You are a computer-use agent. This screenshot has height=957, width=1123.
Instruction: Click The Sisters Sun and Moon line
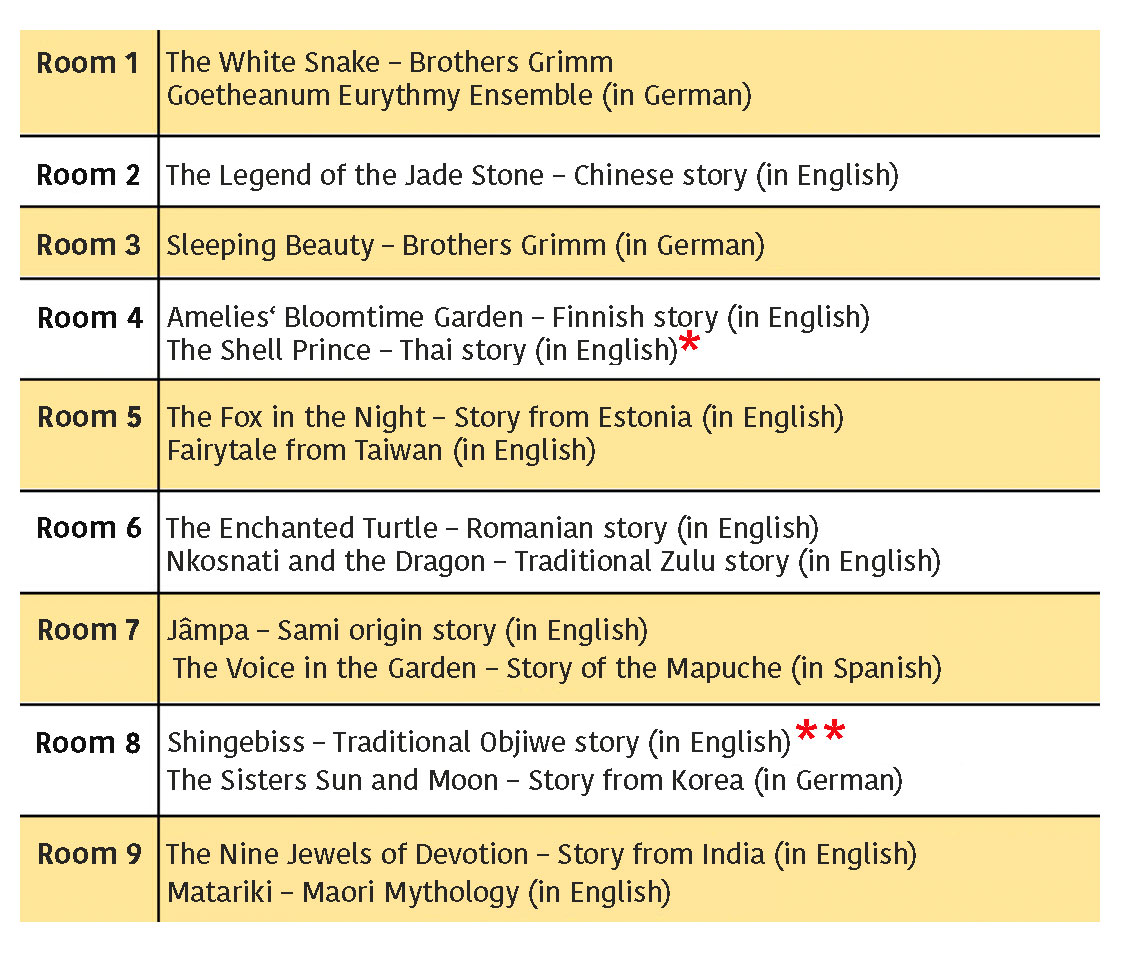534,779
